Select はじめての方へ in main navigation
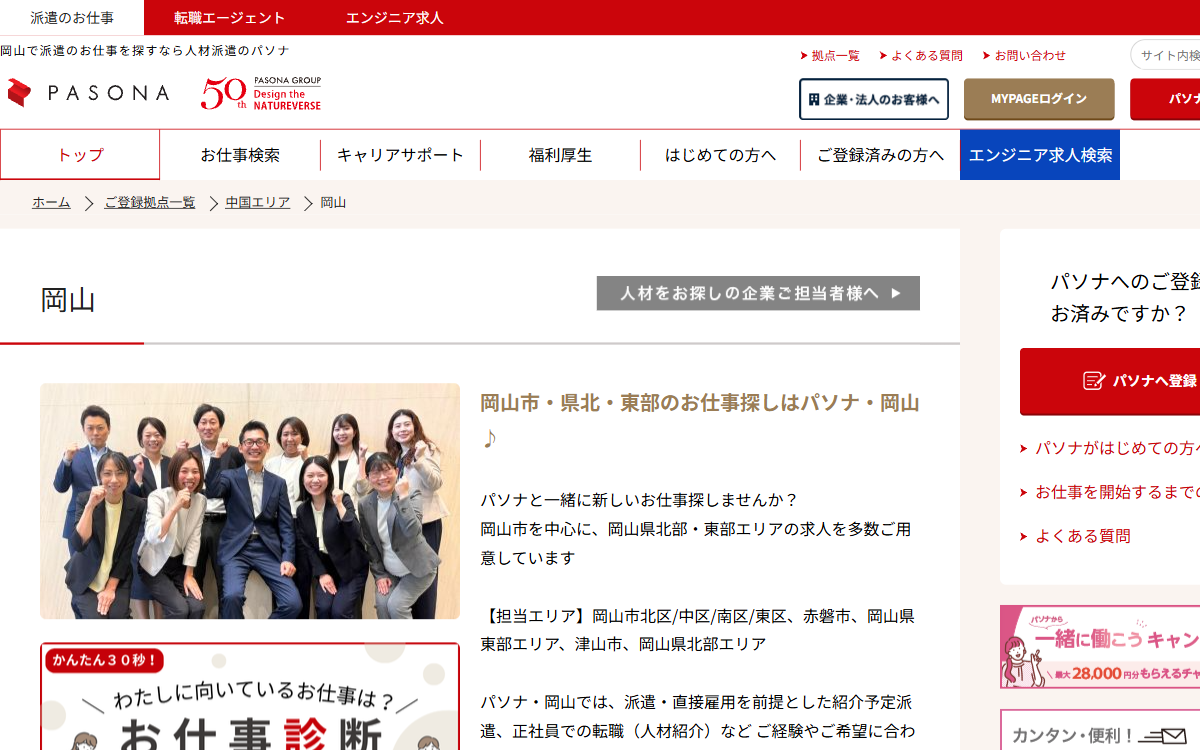 pos(720,155)
